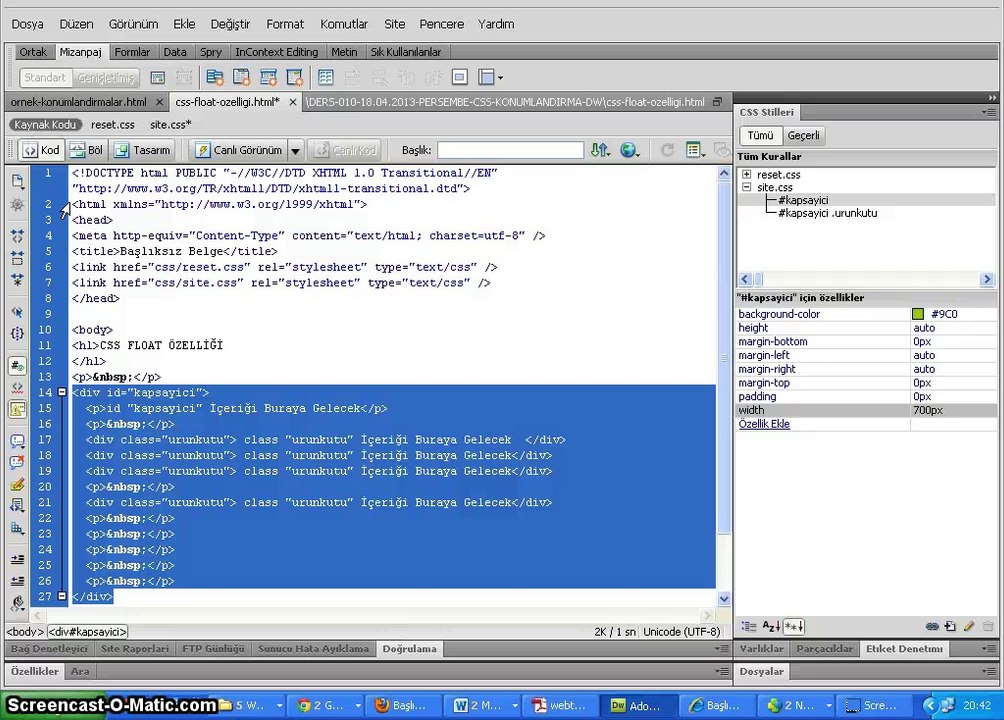Image resolution: width=1004 pixels, height=720 pixels.
Task: Click the Wrap Tag pencil icon
Action: pyautogui.click(x=17, y=484)
